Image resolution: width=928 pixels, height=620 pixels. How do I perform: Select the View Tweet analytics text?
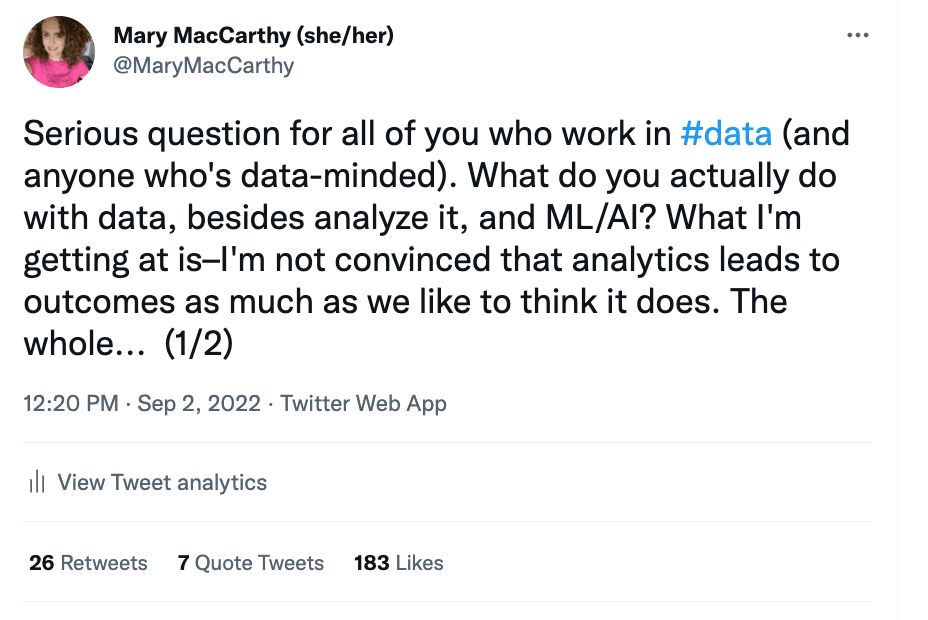coord(162,483)
